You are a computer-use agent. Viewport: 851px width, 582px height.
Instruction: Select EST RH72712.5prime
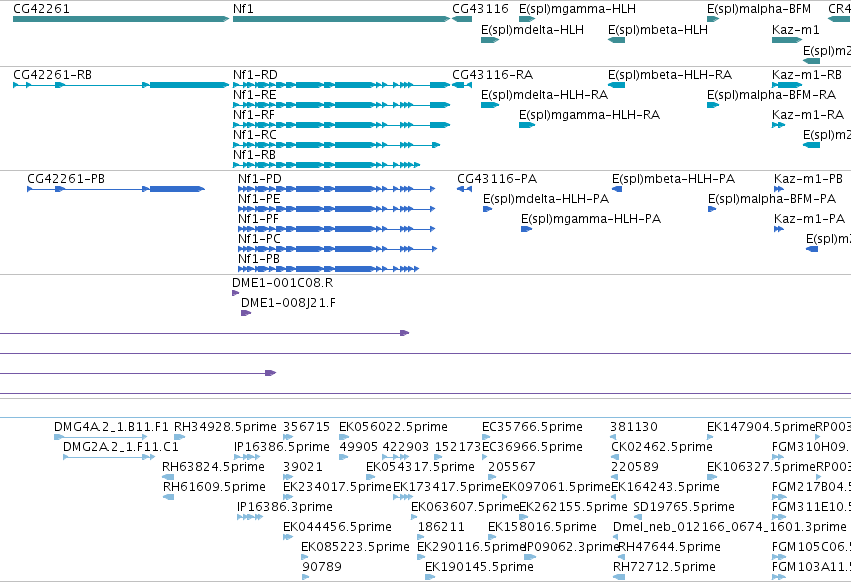tap(619, 577)
